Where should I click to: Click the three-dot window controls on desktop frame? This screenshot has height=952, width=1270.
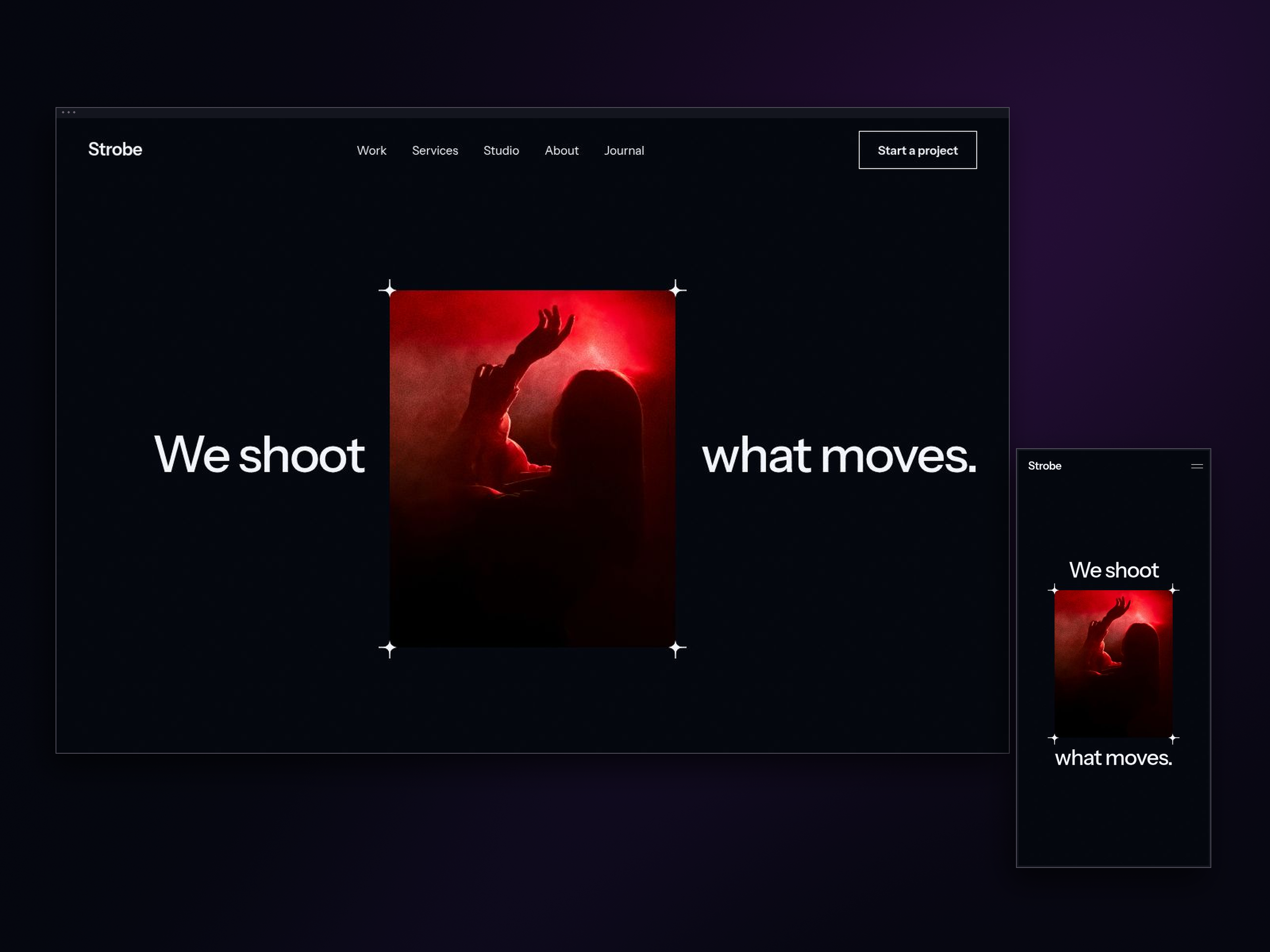68,113
